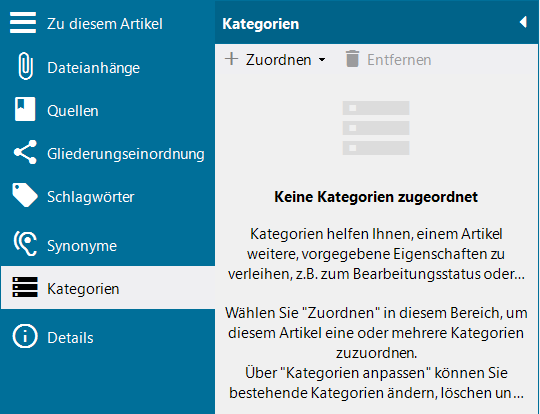Select the Gliederungseinordnung tab label
Viewport: 540px width, 414px height.
click(126, 154)
